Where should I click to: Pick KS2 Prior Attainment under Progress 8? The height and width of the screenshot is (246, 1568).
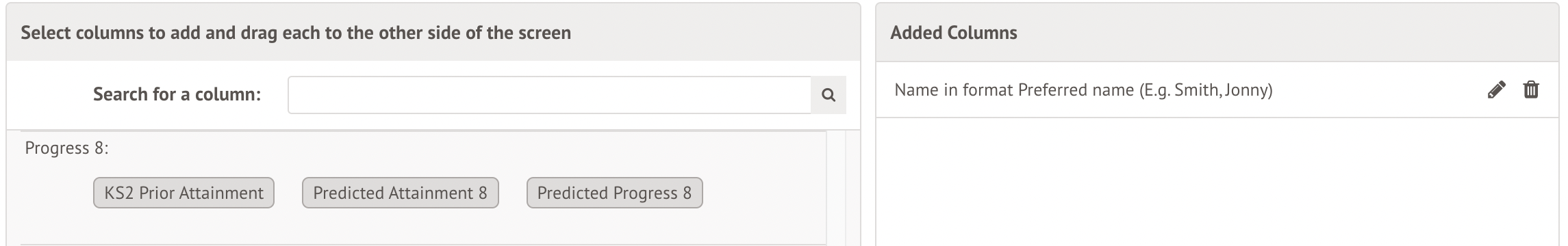click(x=184, y=193)
